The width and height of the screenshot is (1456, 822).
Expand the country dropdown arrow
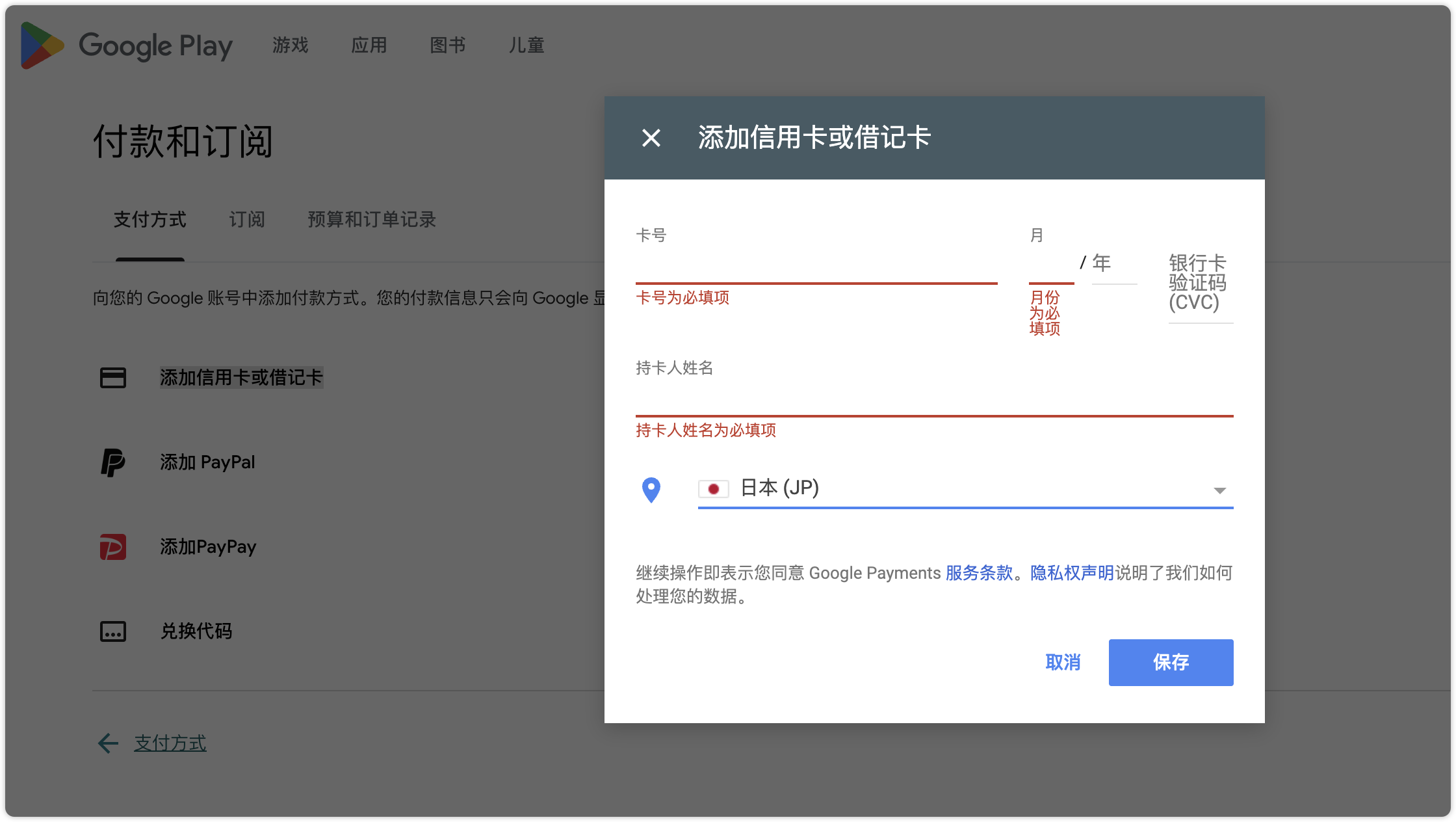[1219, 490]
